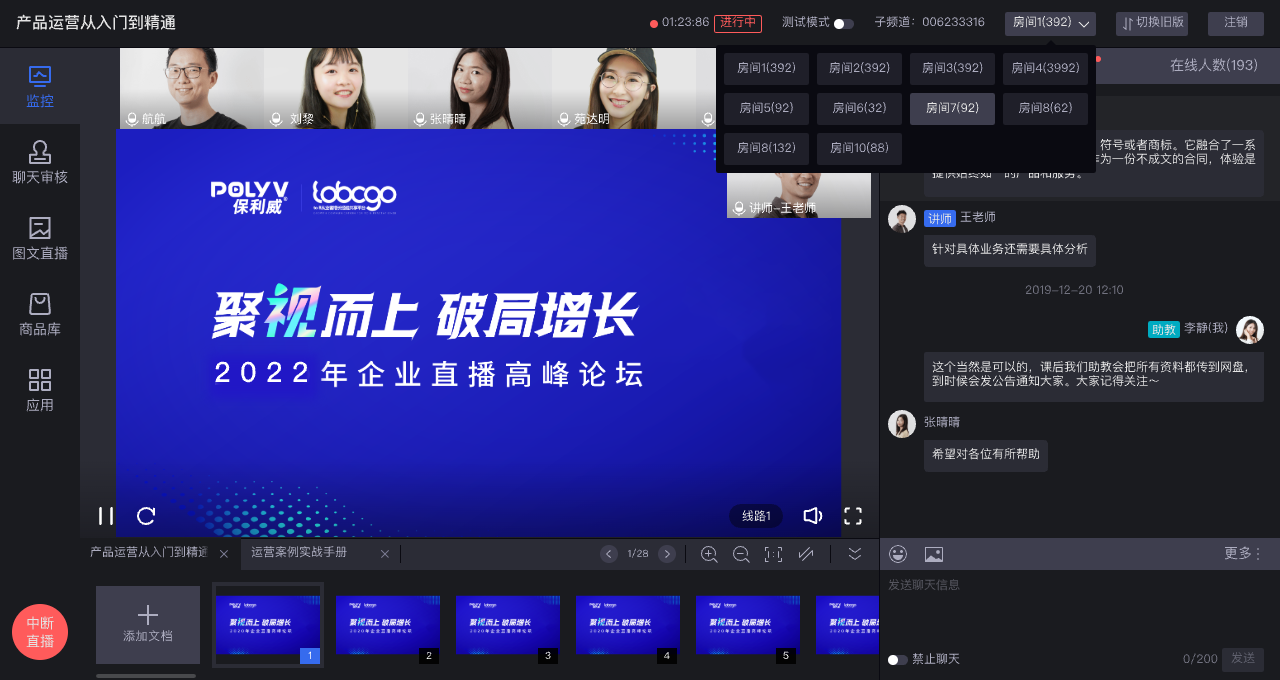
Task: Go to previous slide page arrow
Action: tap(609, 554)
